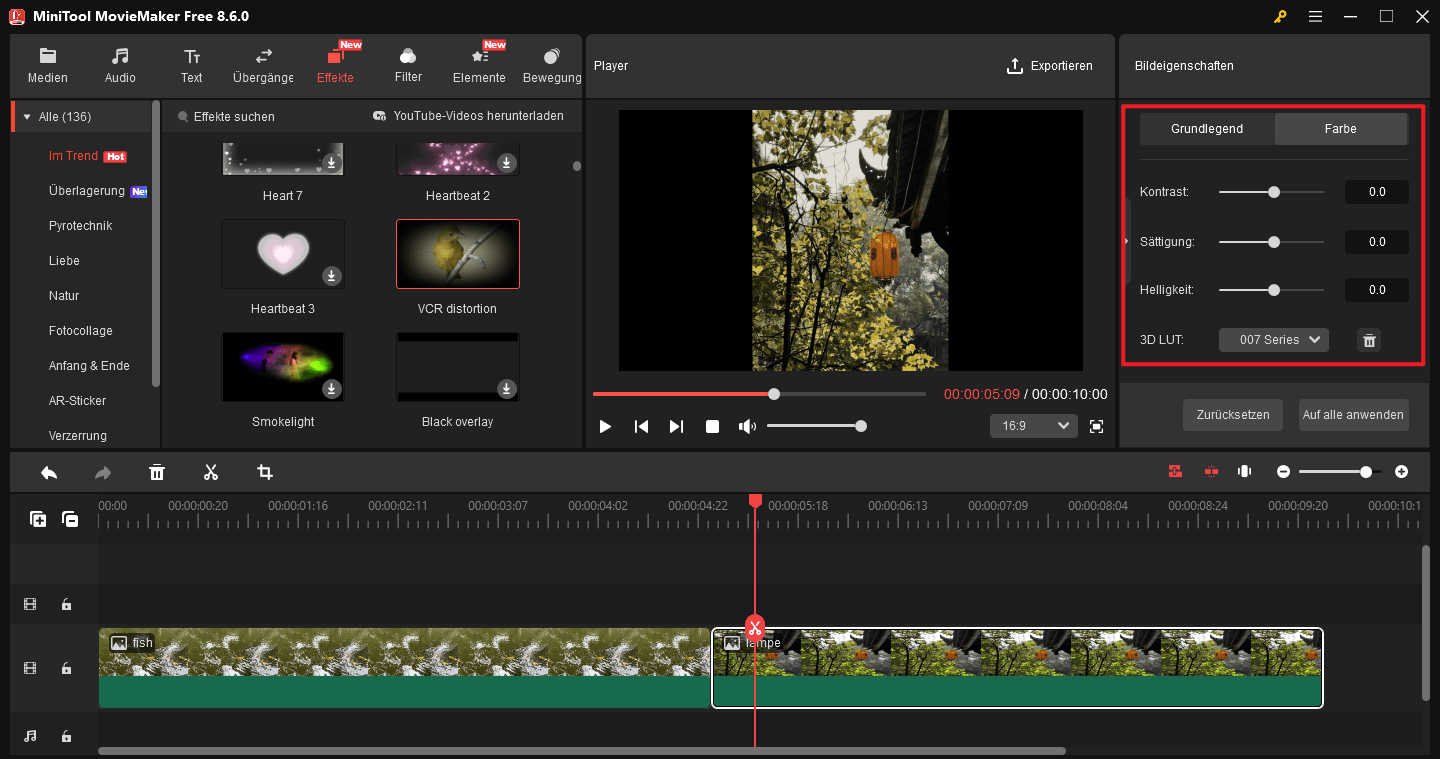
Task: Open the crop tool in the timeline toolbar
Action: (264, 471)
